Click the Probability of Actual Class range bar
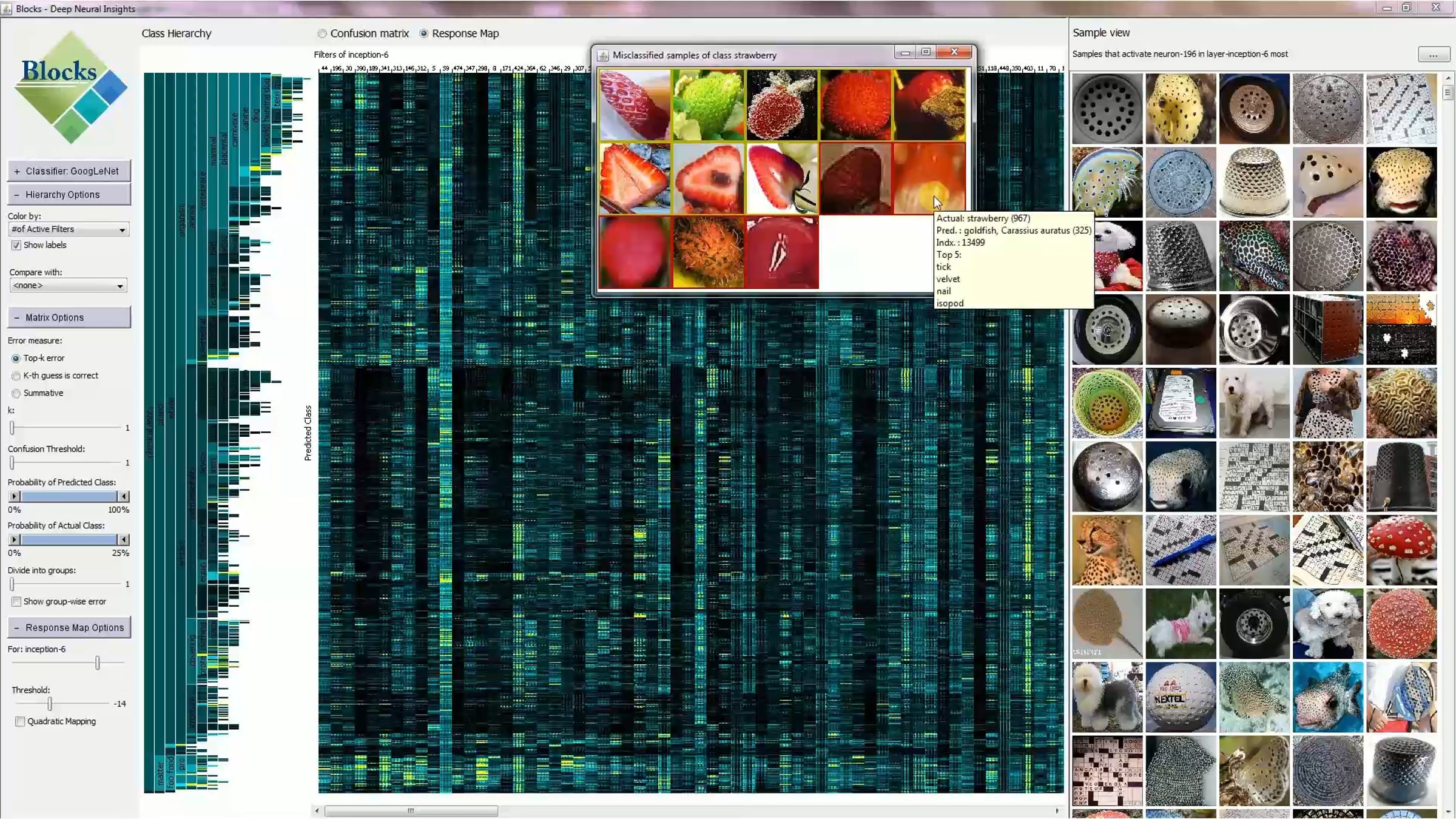The width and height of the screenshot is (1456, 819). click(69, 539)
